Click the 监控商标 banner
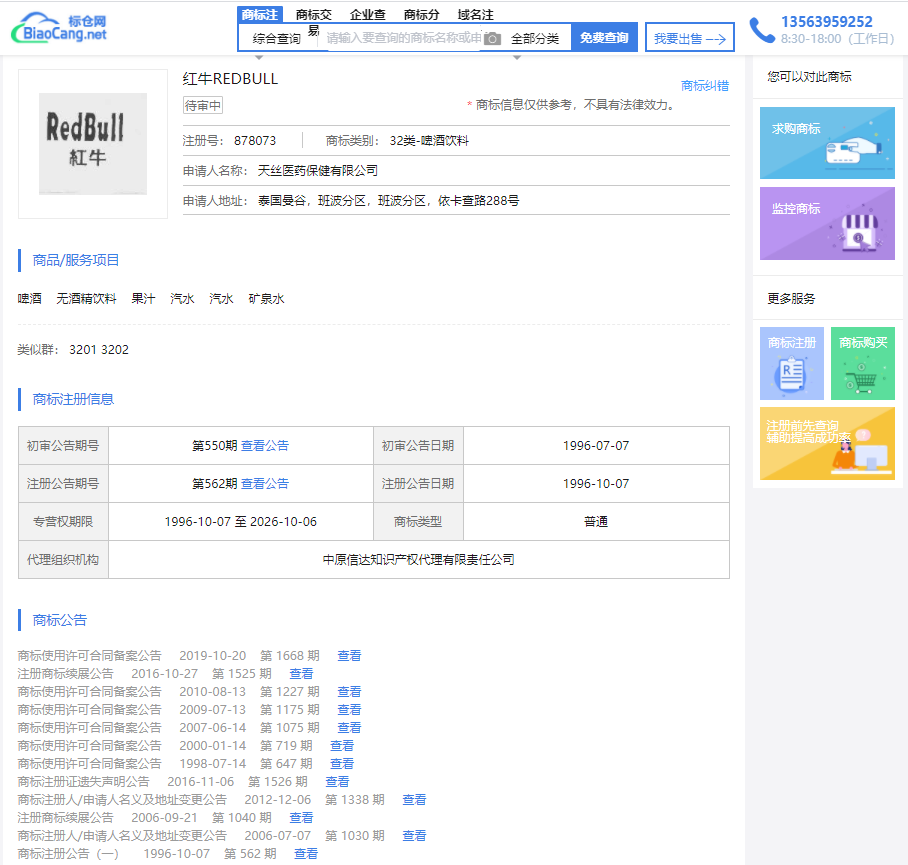Image resolution: width=908 pixels, height=865 pixels. [827, 223]
